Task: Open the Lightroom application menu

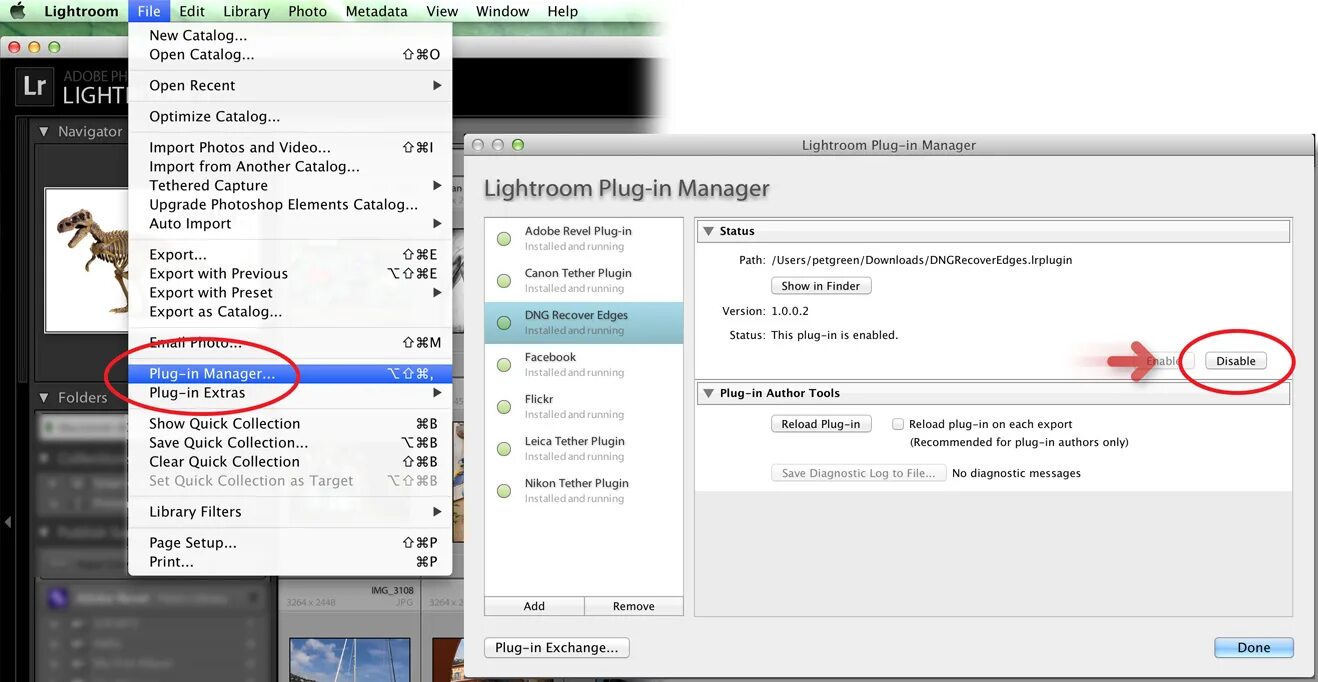Action: click(x=81, y=11)
